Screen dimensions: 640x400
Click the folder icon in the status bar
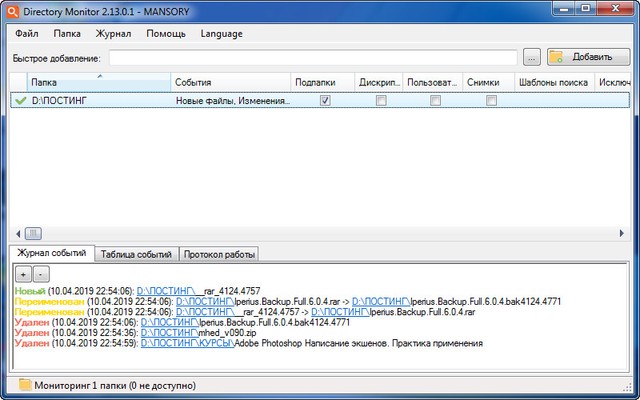click(x=24, y=384)
